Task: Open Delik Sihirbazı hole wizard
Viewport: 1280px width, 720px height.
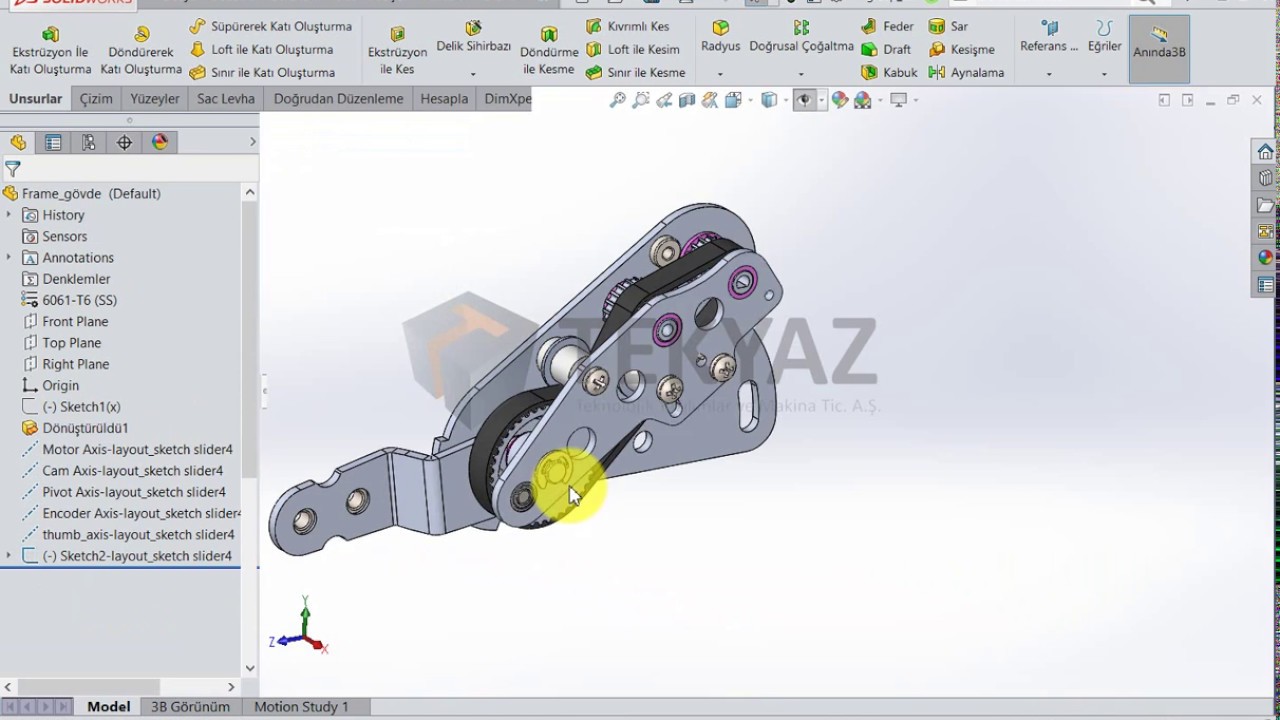Action: [473, 37]
